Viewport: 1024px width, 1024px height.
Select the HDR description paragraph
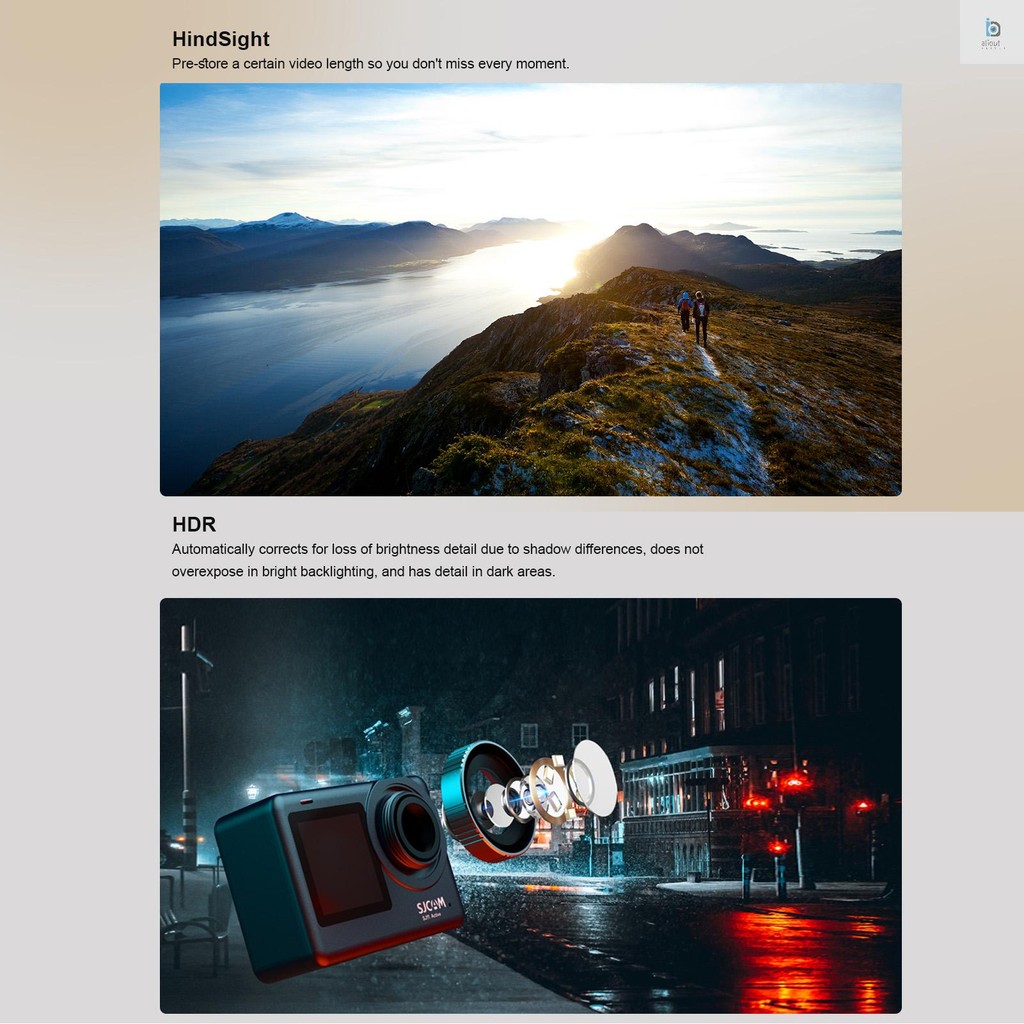[x=437, y=560]
